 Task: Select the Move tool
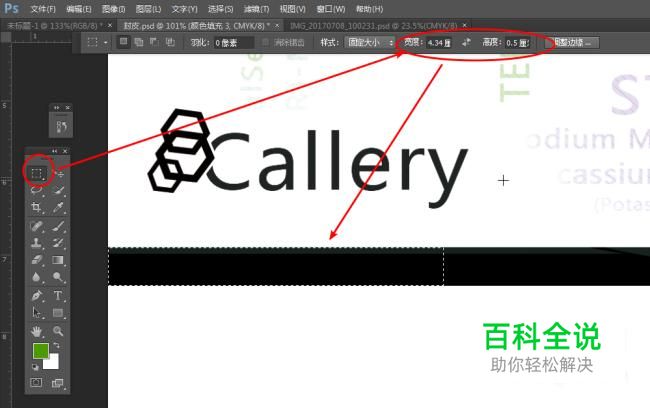[60, 174]
